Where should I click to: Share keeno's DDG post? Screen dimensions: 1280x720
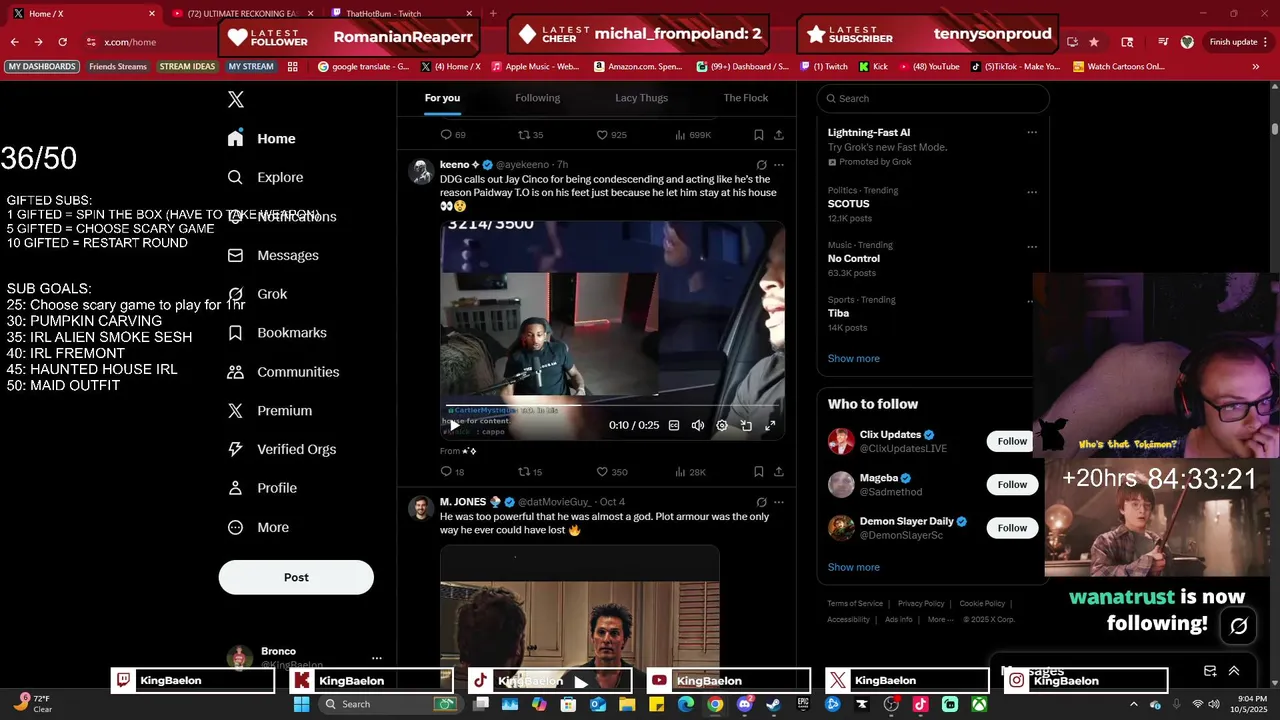tap(779, 472)
